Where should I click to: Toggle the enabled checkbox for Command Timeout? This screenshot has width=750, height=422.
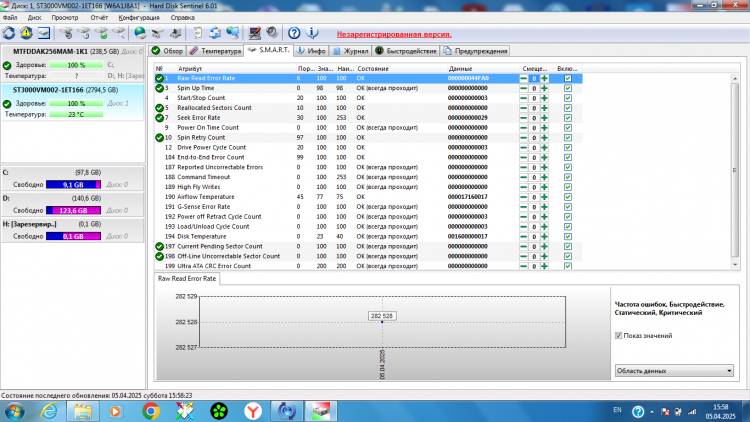568,177
